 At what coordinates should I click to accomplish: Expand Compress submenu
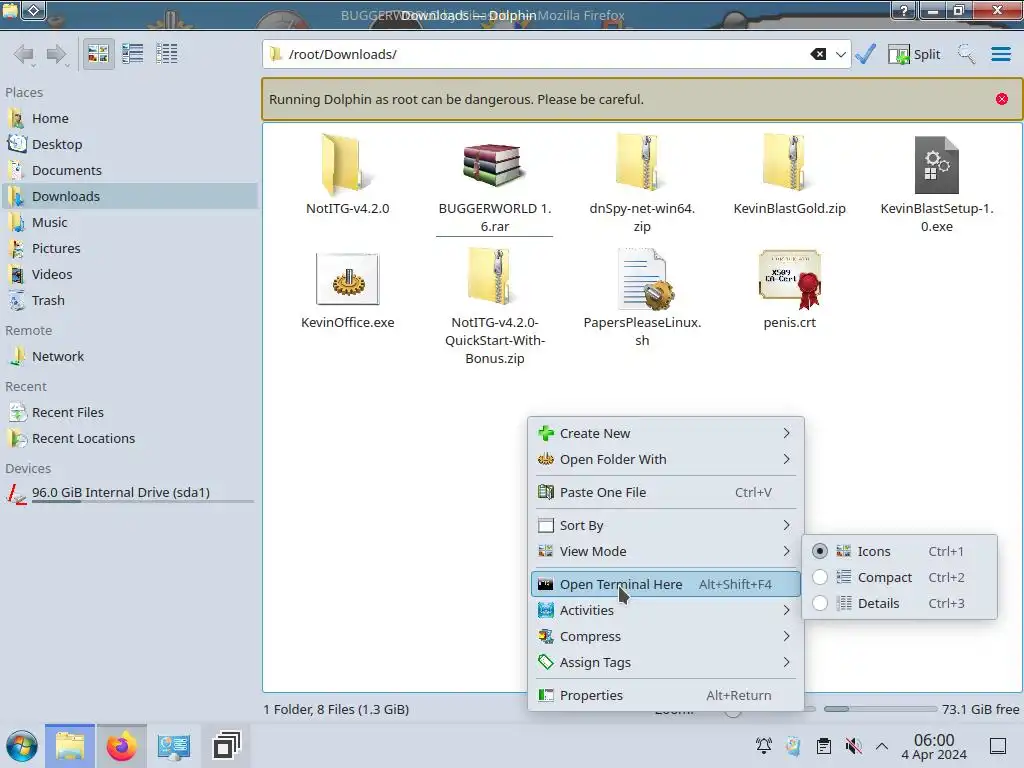coord(665,637)
